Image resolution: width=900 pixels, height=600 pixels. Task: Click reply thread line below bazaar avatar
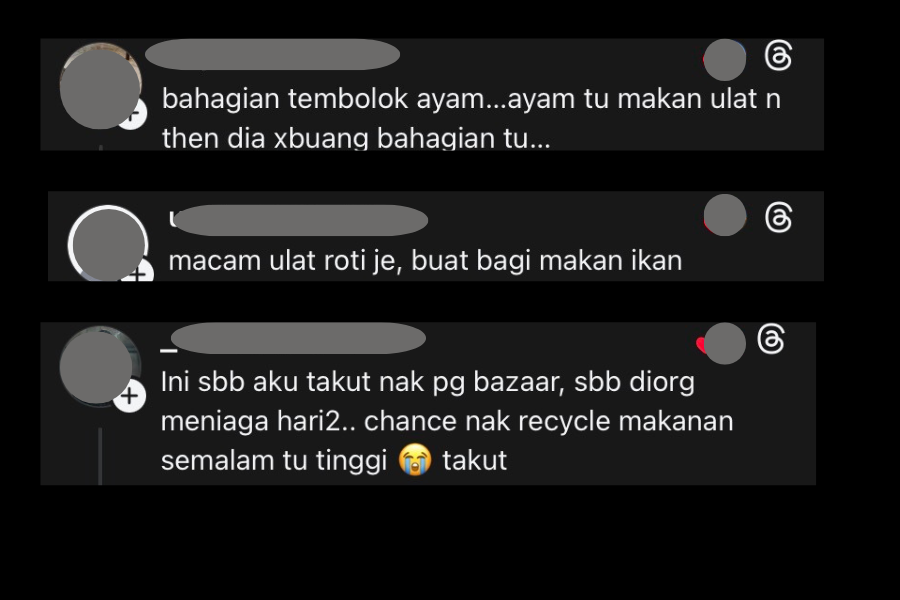pyautogui.click(x=100, y=456)
